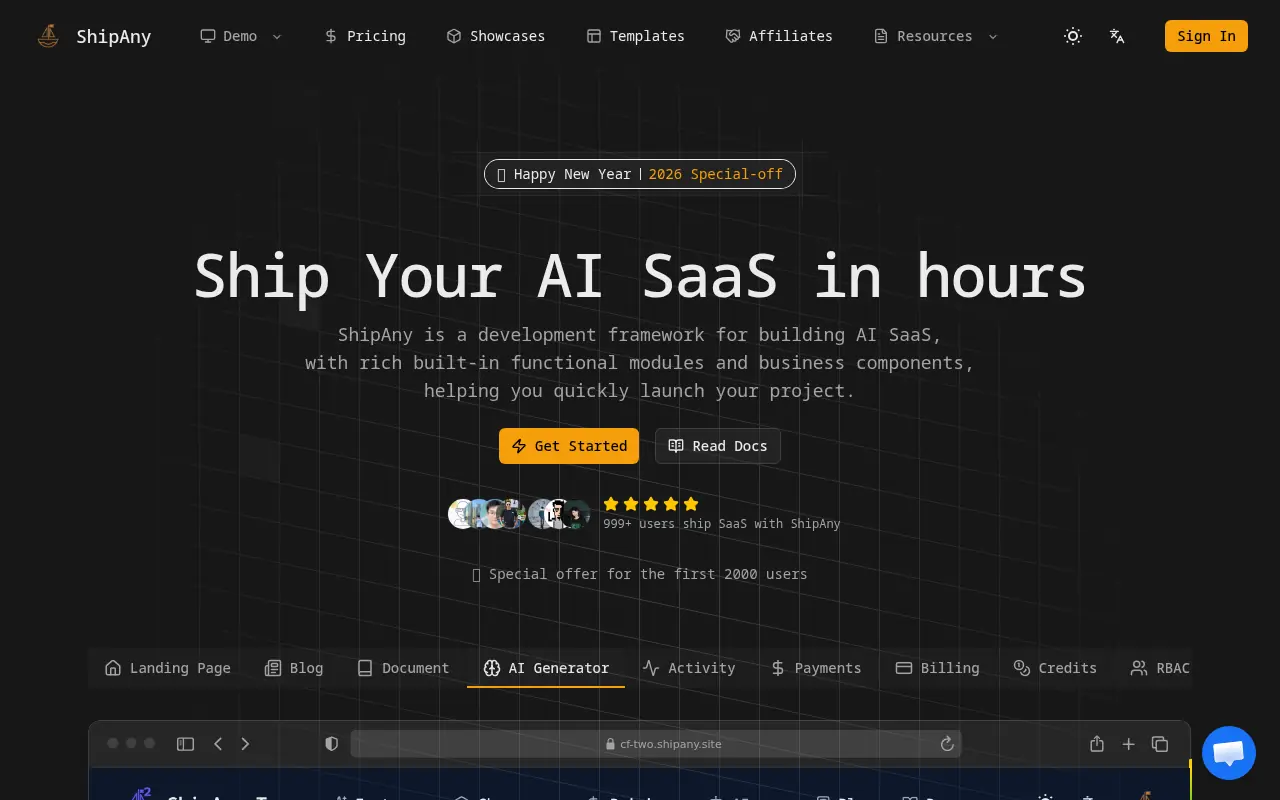Expand the Resources dropdown
Screen dimensions: 1280x800
coord(934,36)
